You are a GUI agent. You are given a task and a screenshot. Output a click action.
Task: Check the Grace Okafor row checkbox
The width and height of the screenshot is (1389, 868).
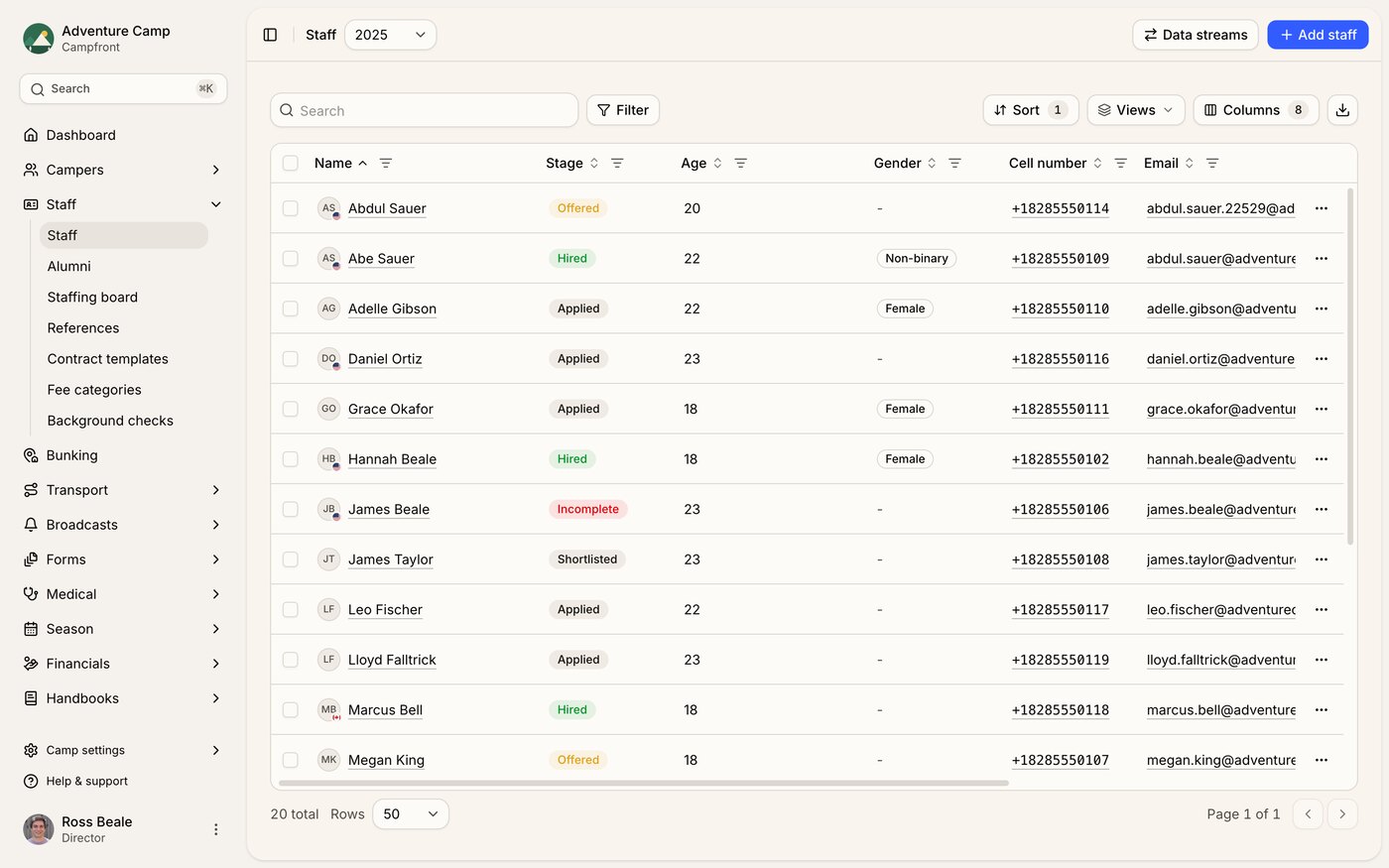click(x=291, y=409)
